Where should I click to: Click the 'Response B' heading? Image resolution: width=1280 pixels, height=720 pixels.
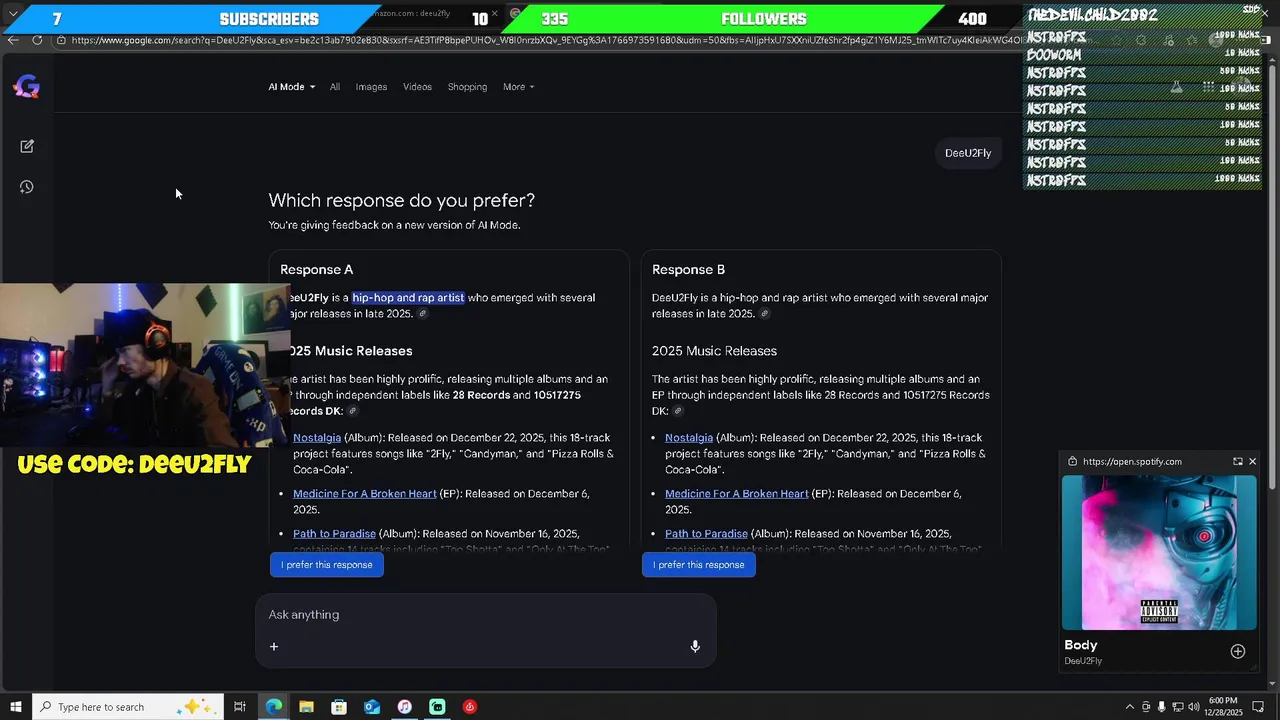point(688,270)
